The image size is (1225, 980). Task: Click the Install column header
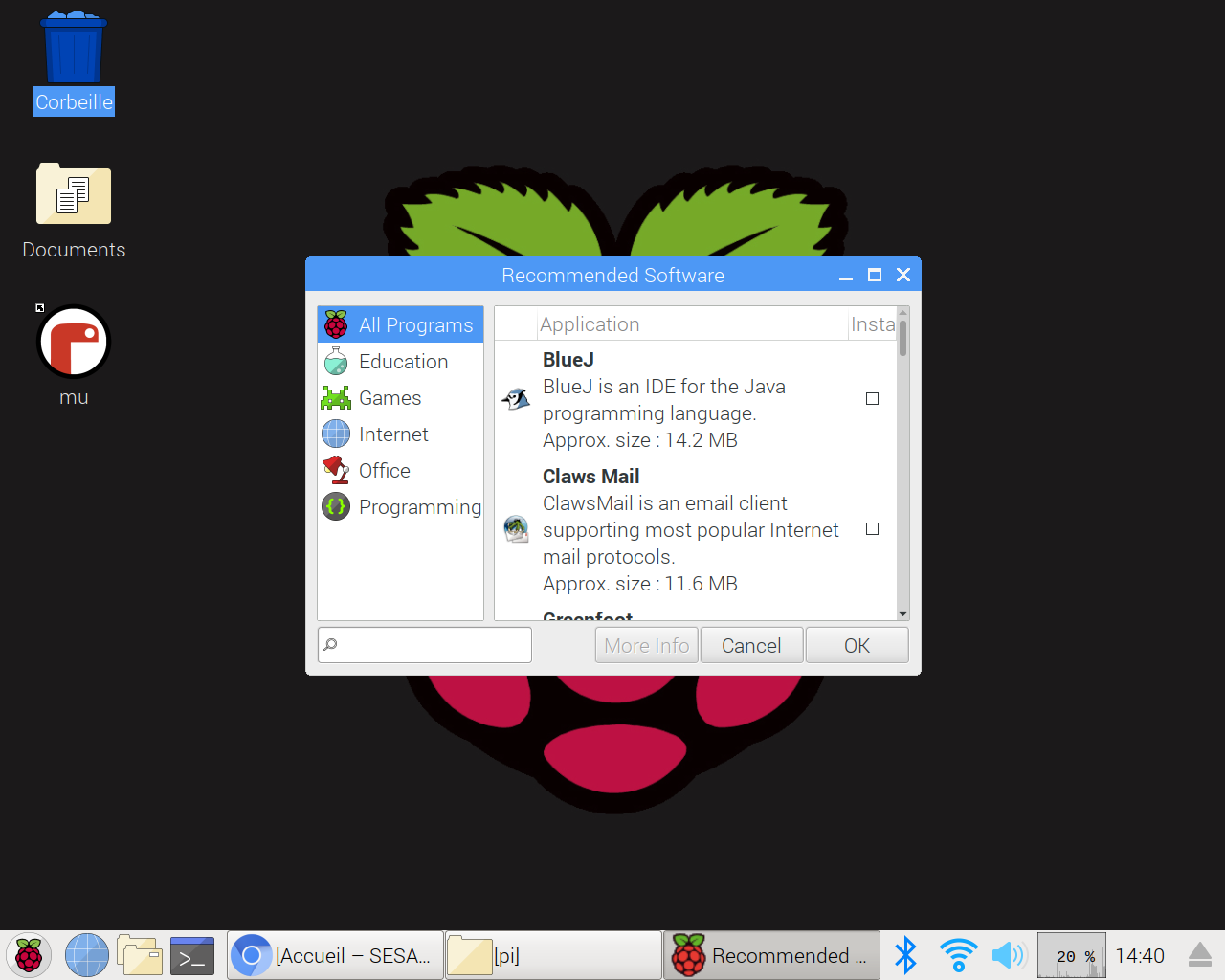coord(873,324)
